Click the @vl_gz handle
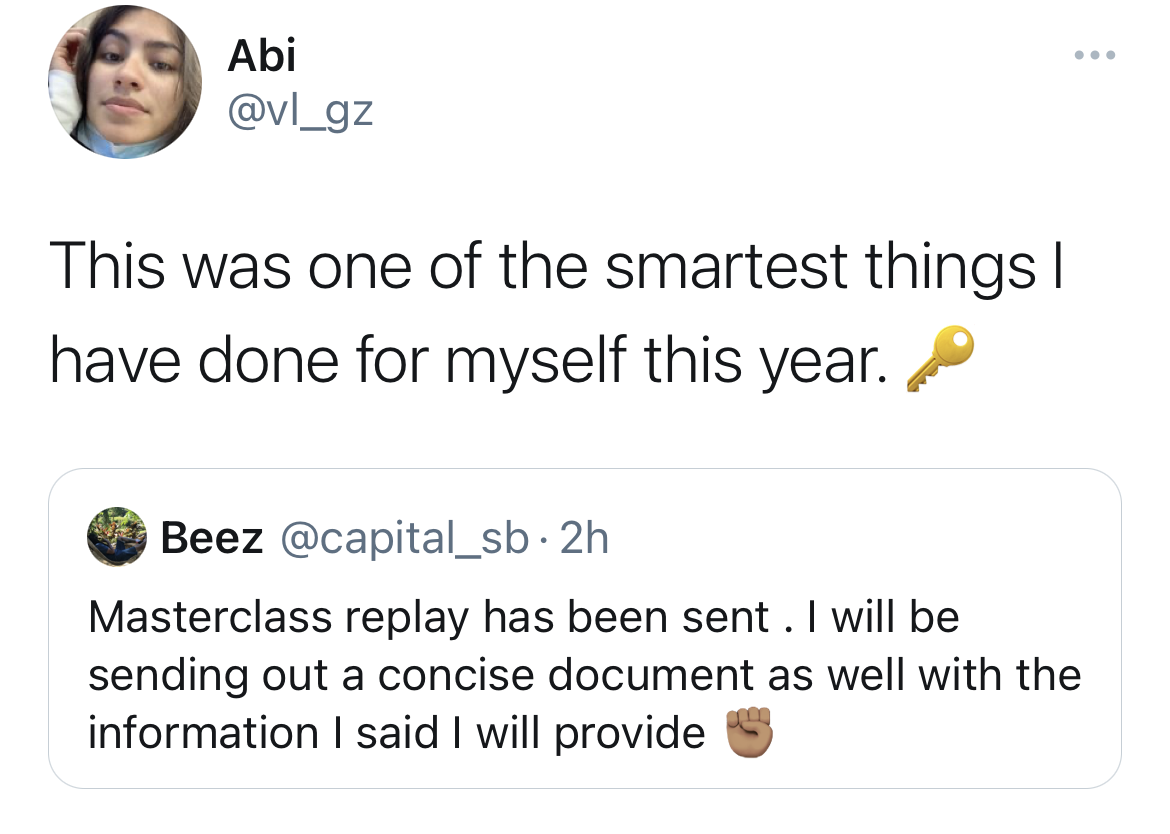This screenshot has width=1170, height=834. (300, 110)
